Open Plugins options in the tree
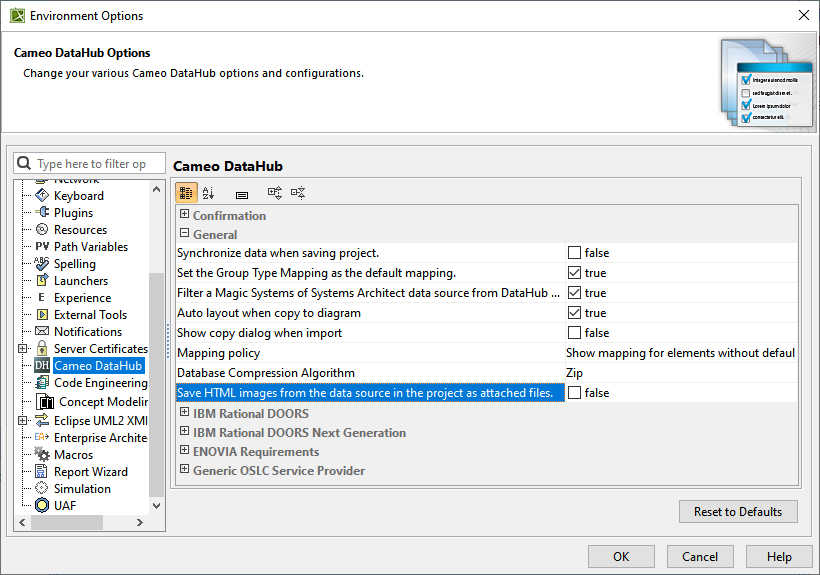The height and width of the screenshot is (575, 820). click(x=73, y=213)
